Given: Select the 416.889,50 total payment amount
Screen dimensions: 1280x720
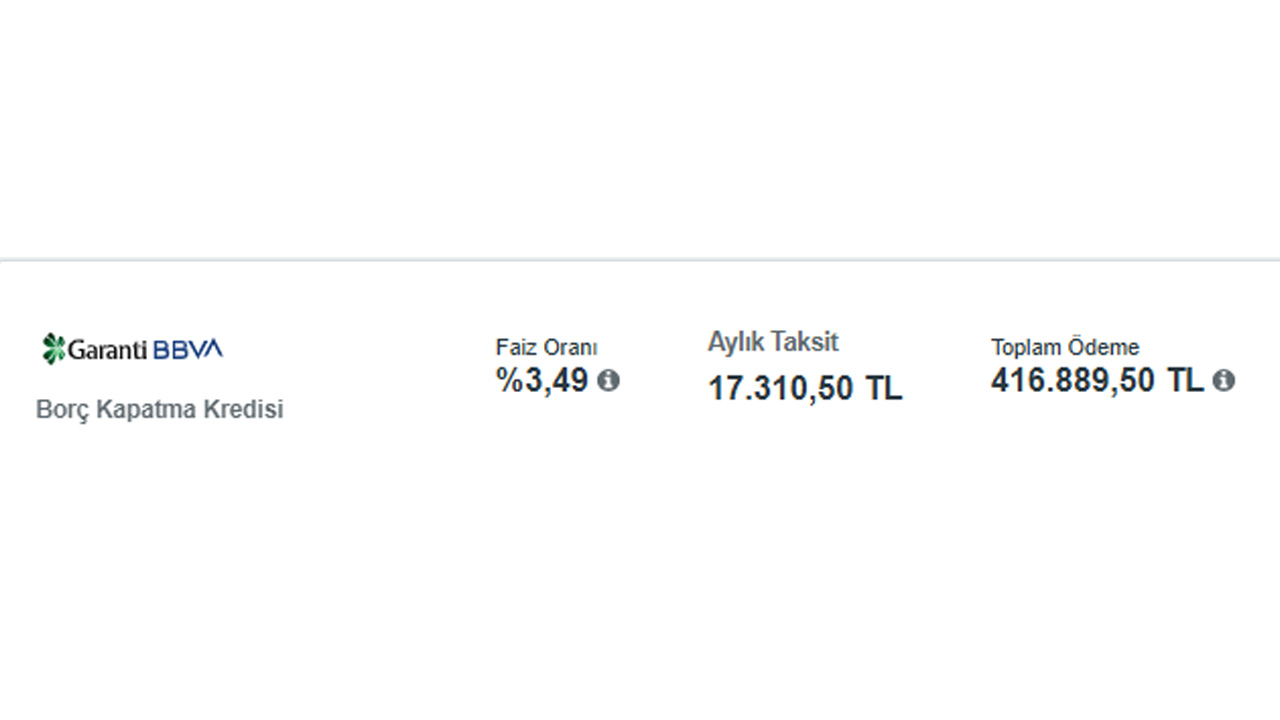Looking at the screenshot, I should [1073, 380].
